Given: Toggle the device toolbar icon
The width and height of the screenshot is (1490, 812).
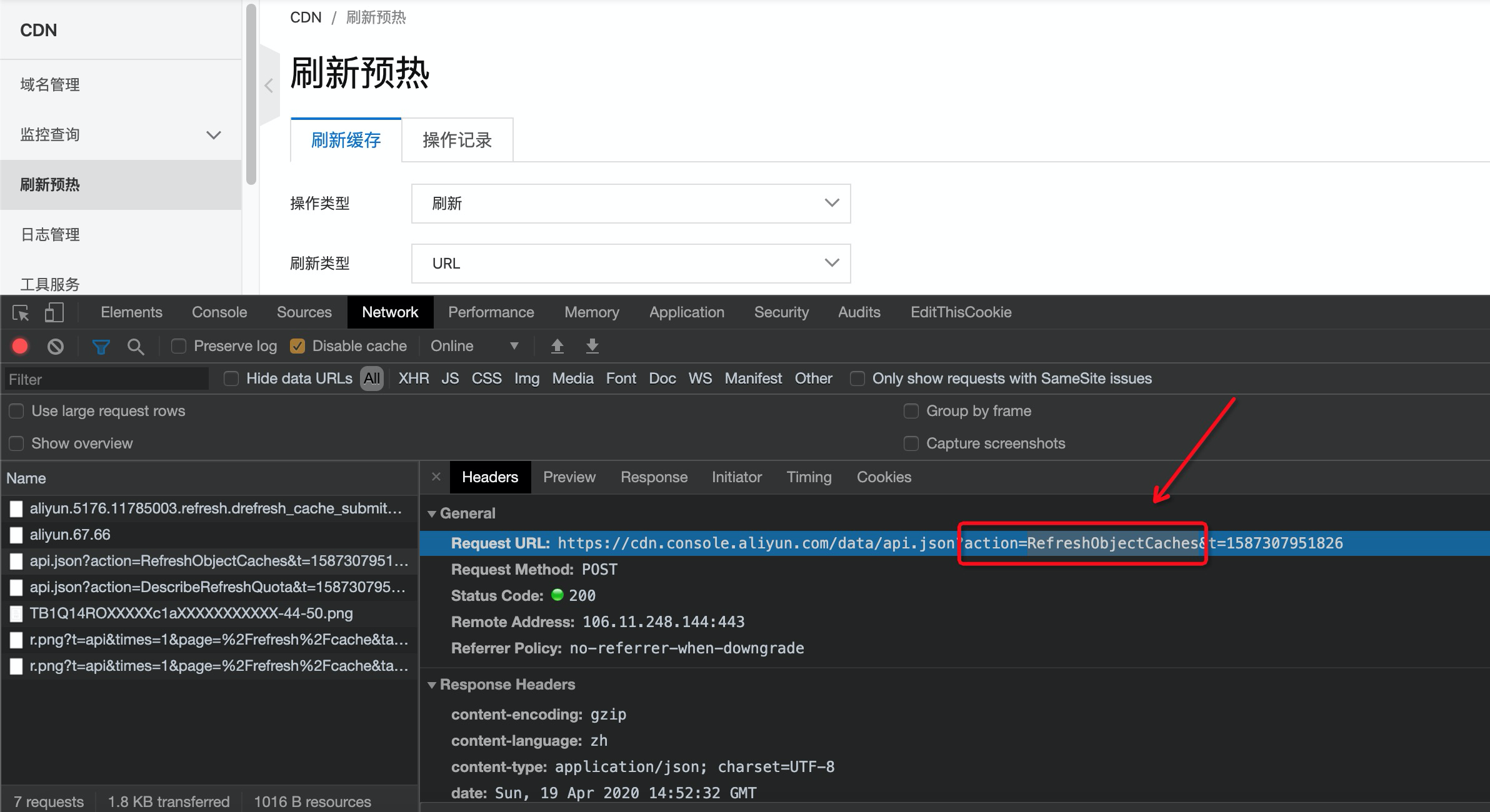Looking at the screenshot, I should click(54, 312).
